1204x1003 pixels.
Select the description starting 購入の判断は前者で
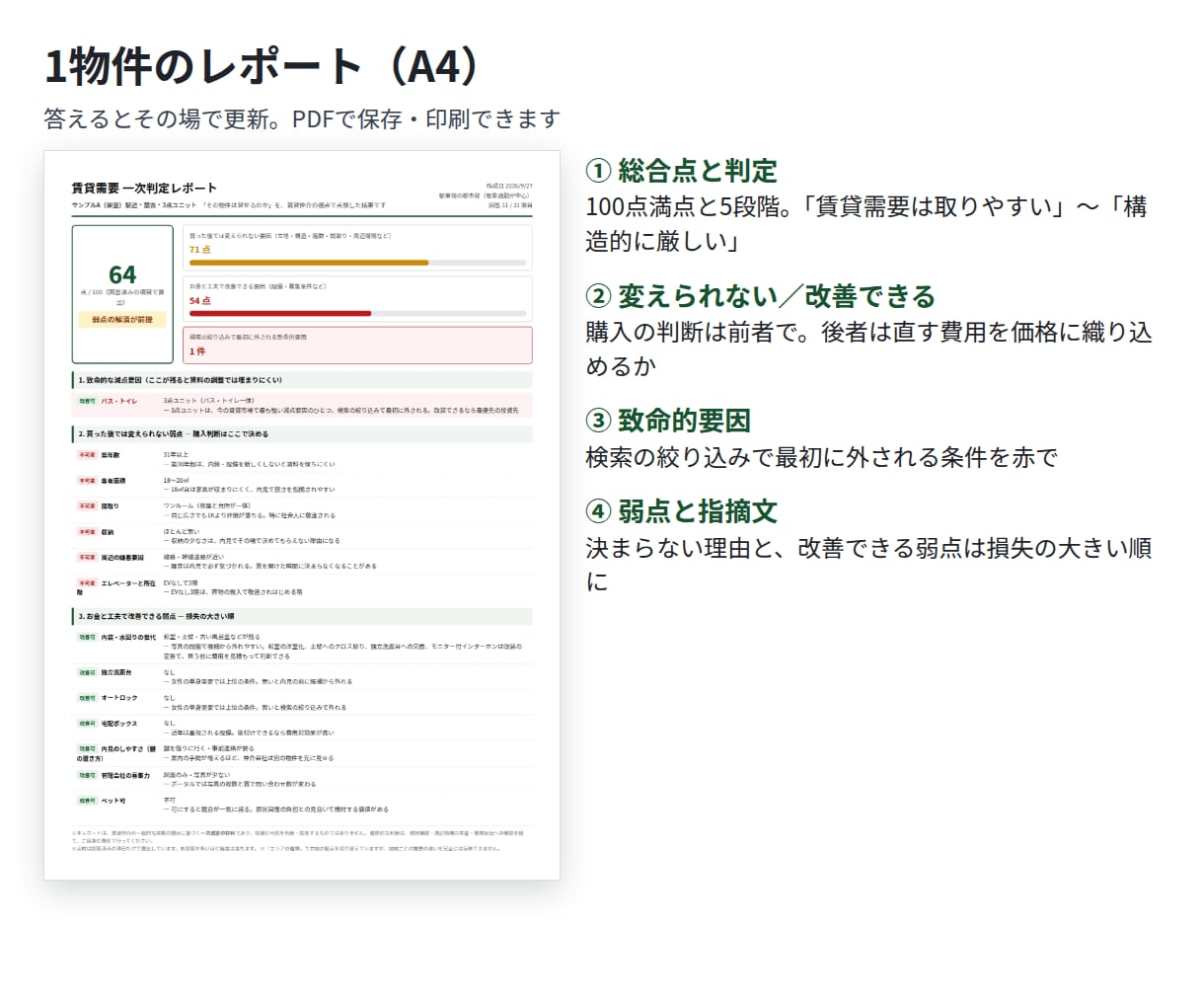(x=868, y=349)
